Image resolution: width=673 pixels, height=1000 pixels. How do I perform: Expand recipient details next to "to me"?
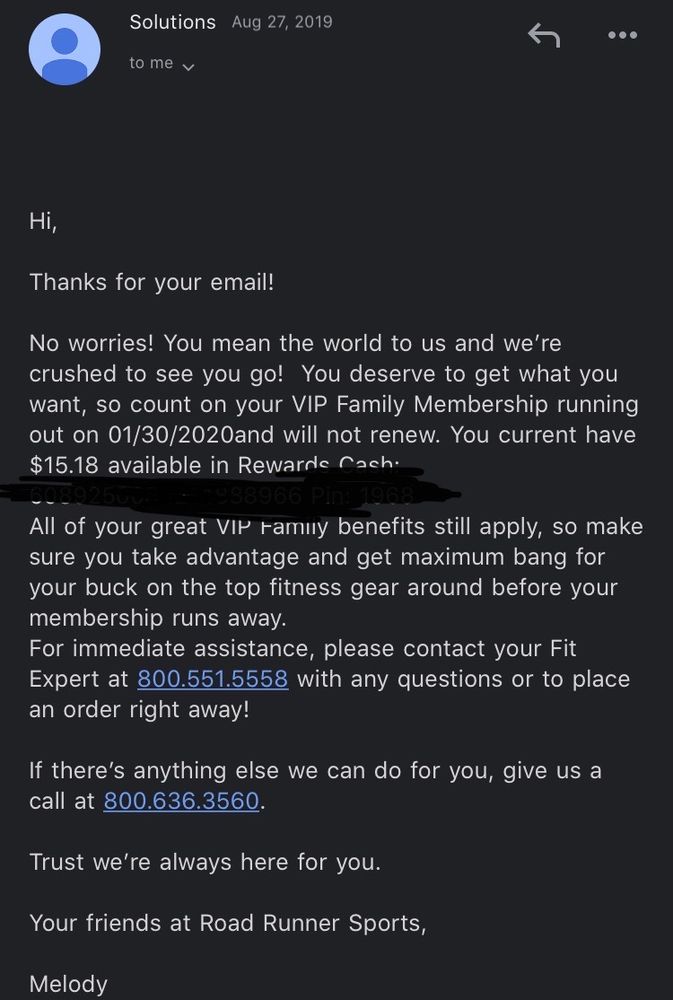187,66
